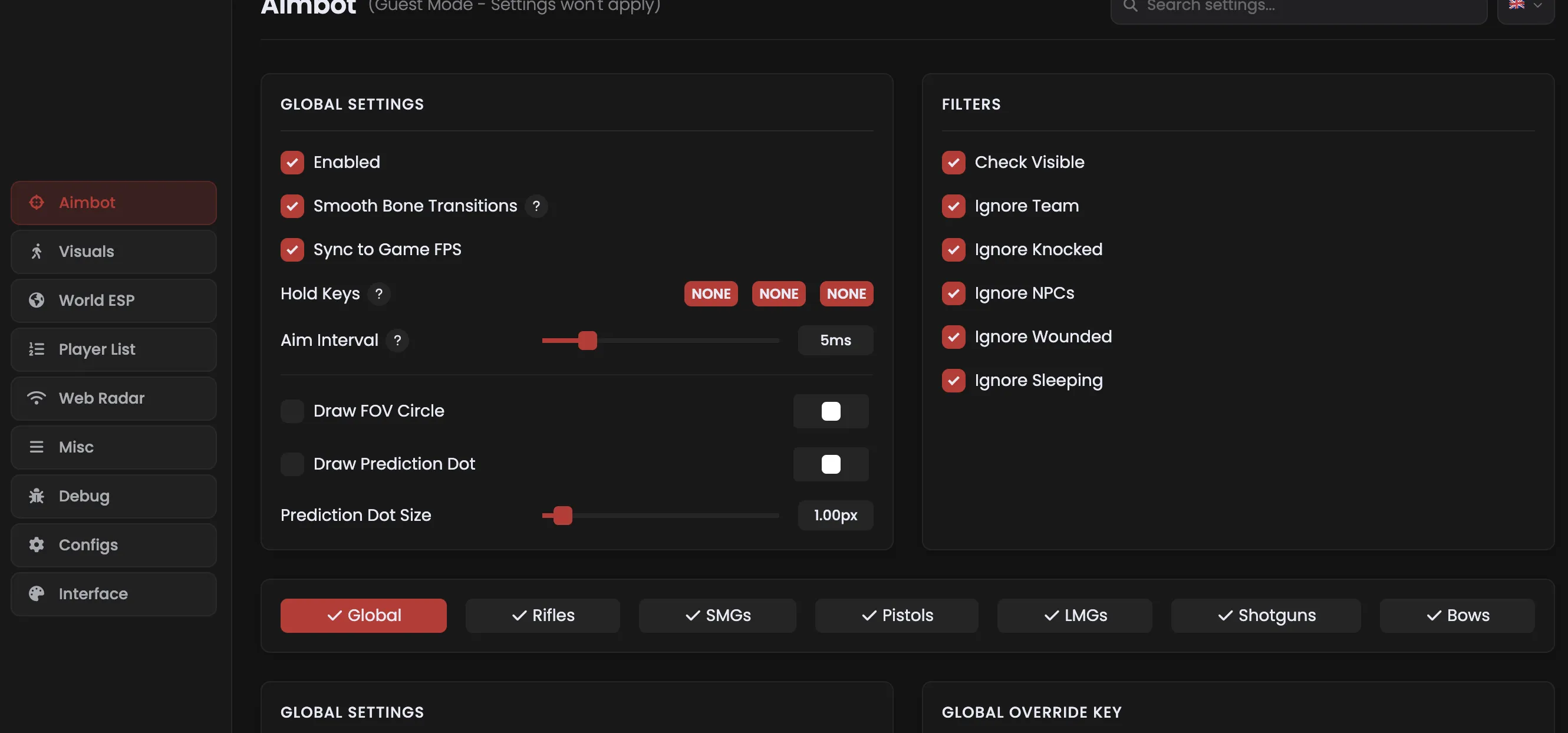The height and width of the screenshot is (733, 1568).
Task: Click the search magnifier icon
Action: pos(1131,5)
